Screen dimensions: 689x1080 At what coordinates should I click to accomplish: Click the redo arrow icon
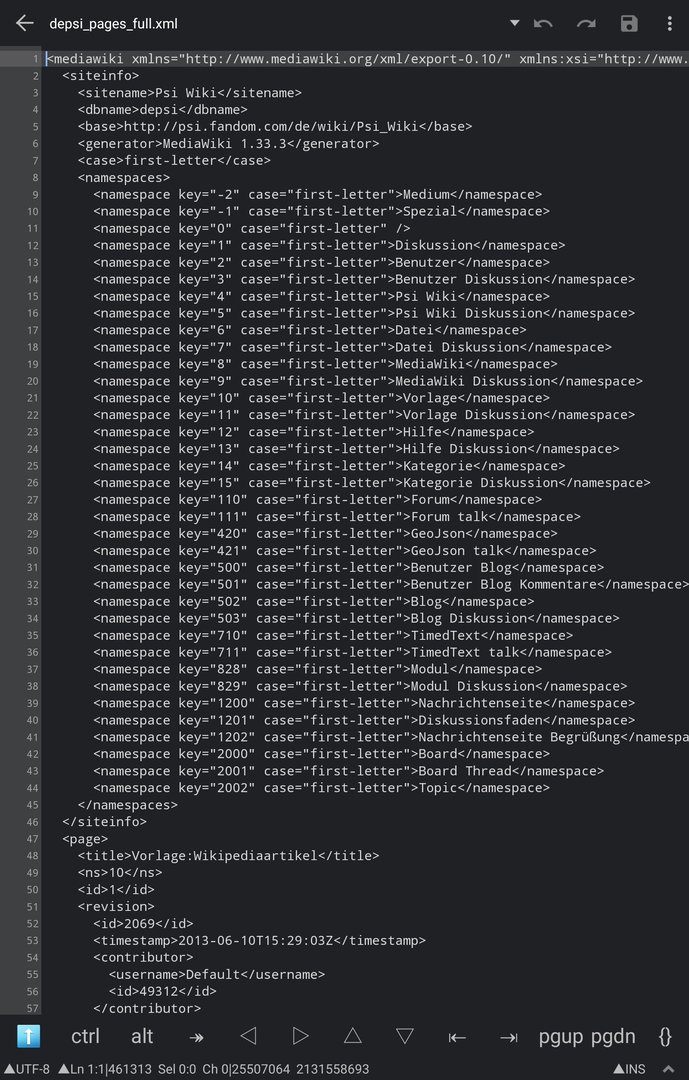[586, 24]
